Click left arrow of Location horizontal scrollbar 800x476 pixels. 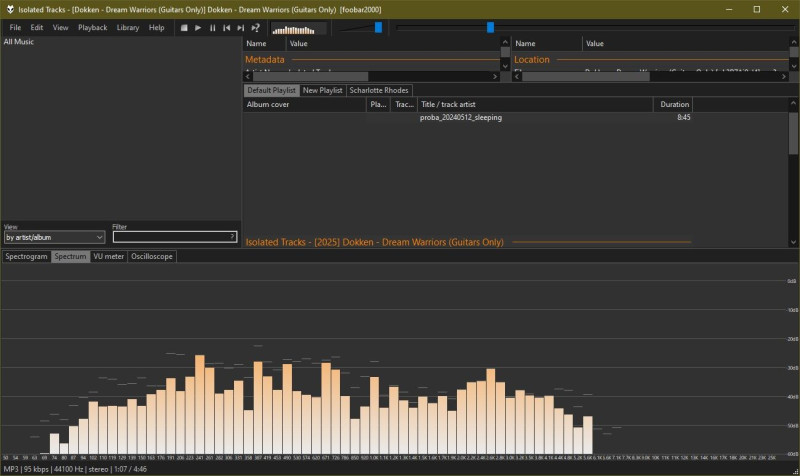517,77
